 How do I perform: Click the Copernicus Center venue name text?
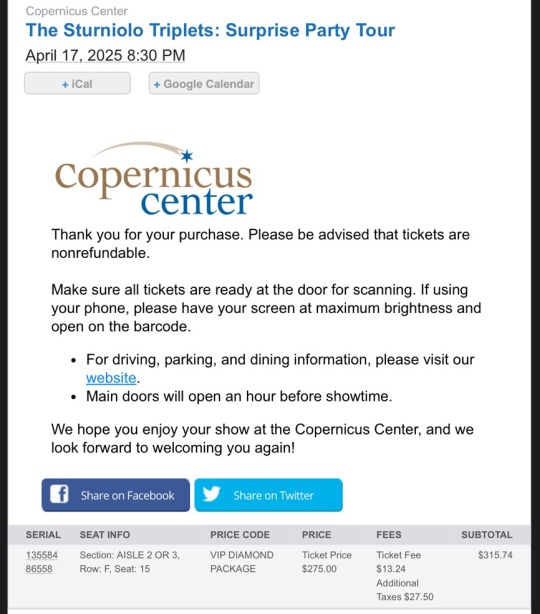click(76, 11)
